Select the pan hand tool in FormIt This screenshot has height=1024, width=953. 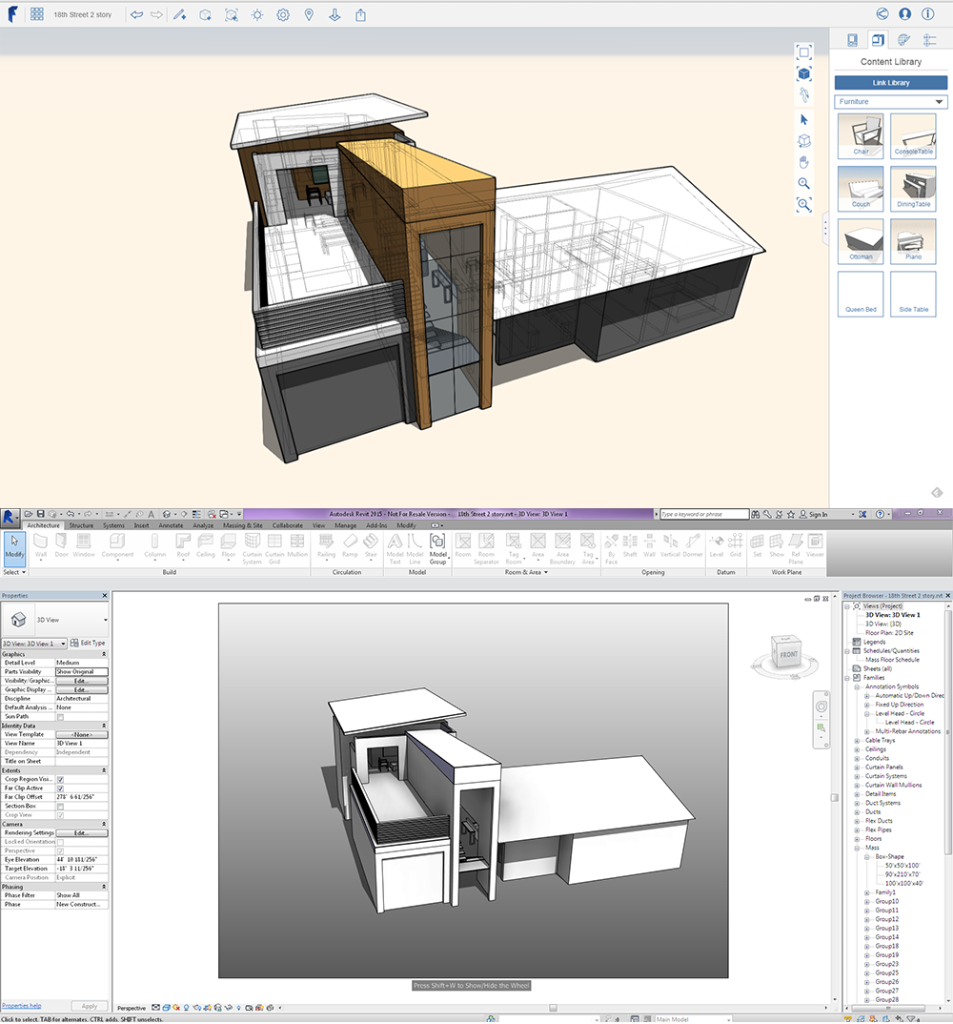tap(804, 162)
